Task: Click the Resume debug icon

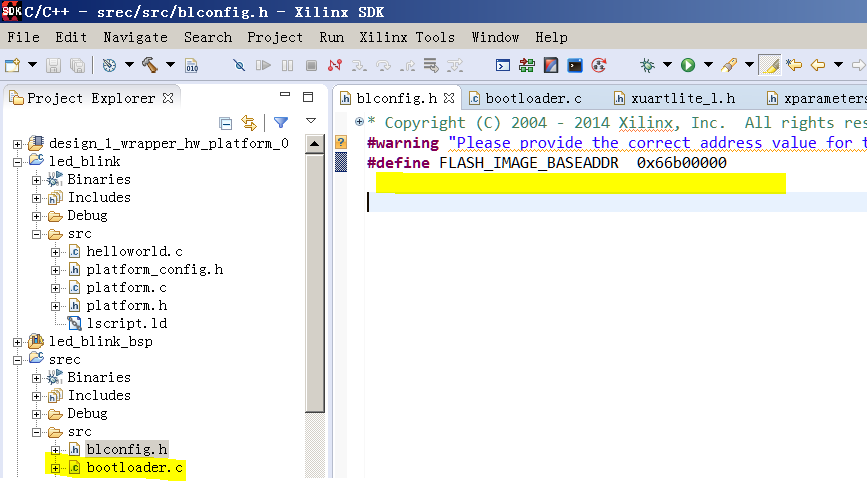Action: click(x=263, y=65)
